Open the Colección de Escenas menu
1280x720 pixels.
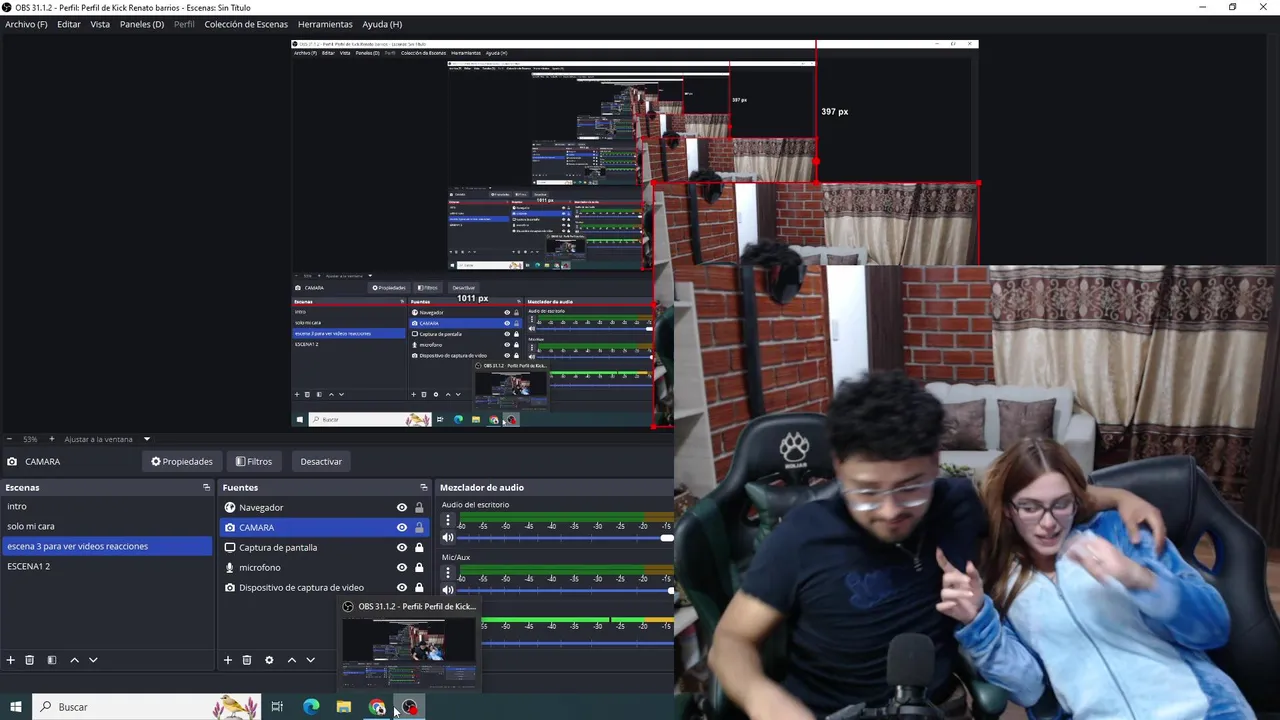click(x=246, y=24)
